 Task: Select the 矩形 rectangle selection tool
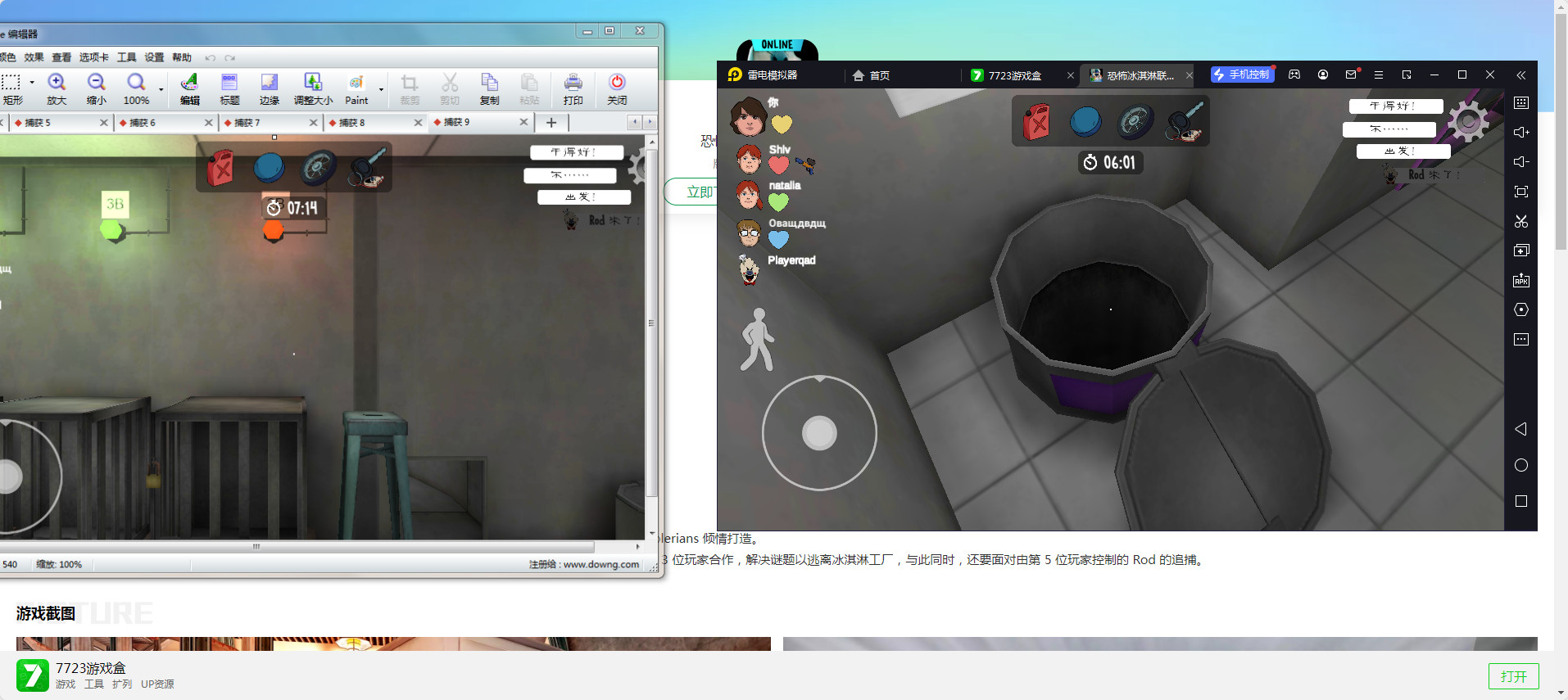[x=11, y=89]
